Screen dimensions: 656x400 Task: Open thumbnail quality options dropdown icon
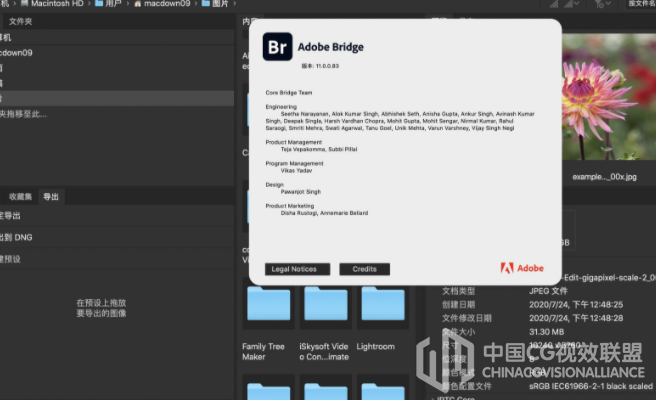[x=572, y=4]
